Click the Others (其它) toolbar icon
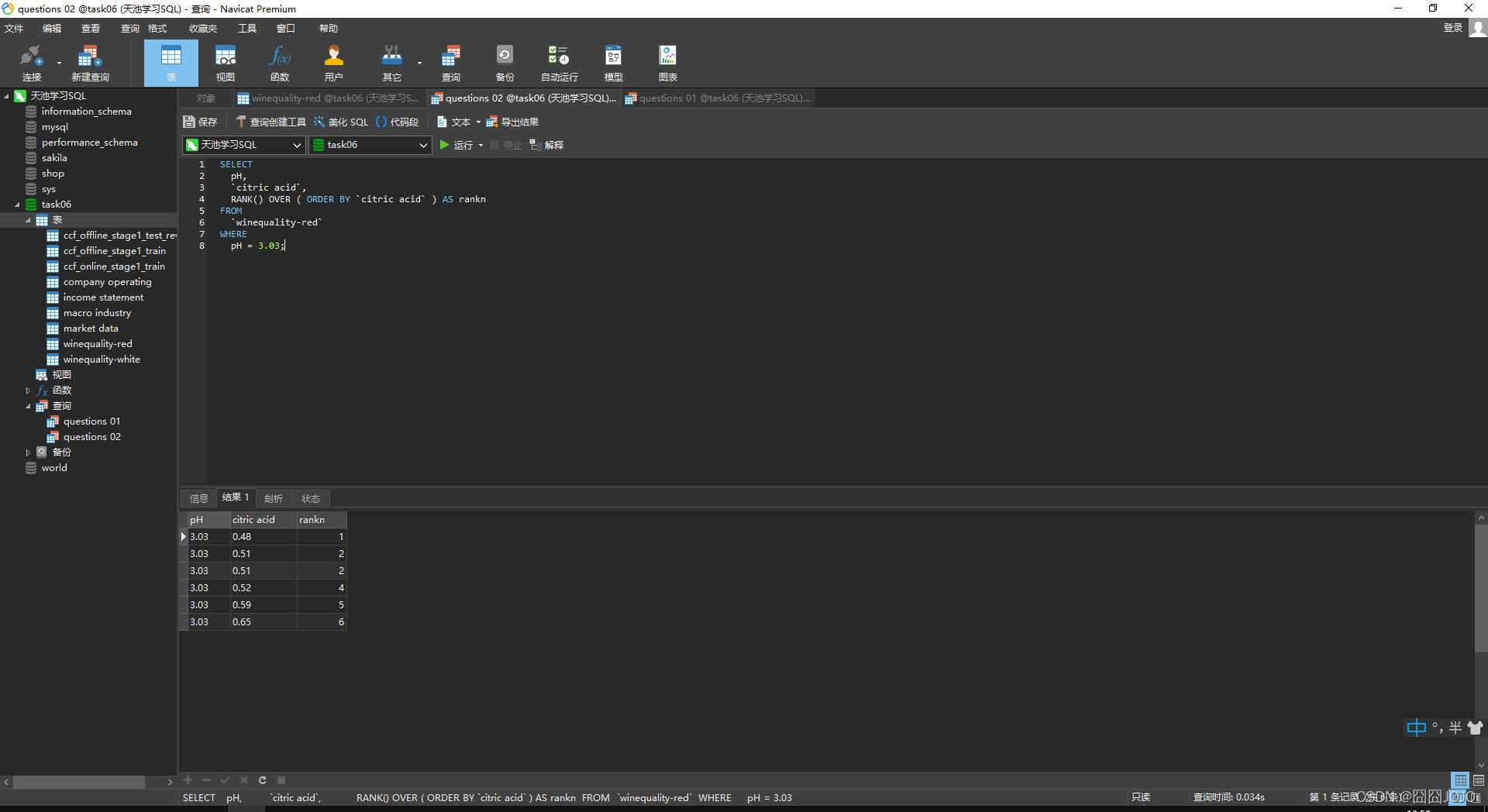The height and width of the screenshot is (812, 1488). pos(392,63)
